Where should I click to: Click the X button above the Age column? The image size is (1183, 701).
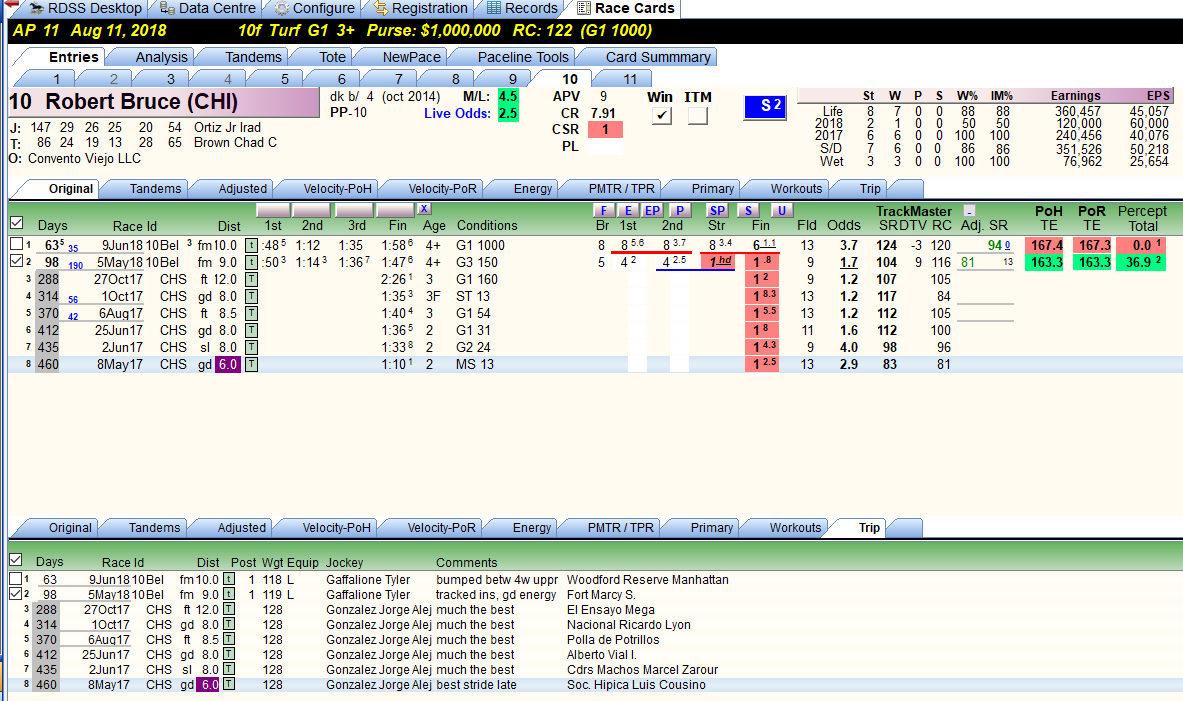pyautogui.click(x=424, y=209)
